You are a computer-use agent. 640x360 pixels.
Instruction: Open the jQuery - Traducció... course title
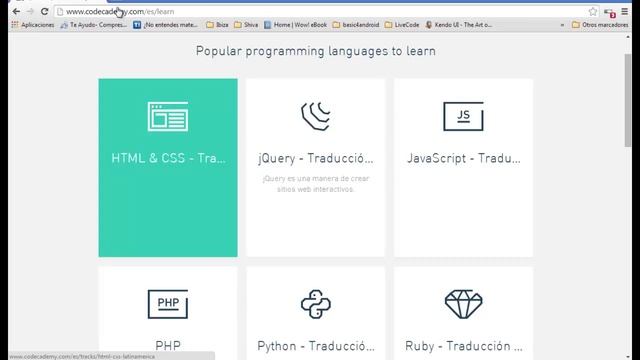tap(316, 158)
